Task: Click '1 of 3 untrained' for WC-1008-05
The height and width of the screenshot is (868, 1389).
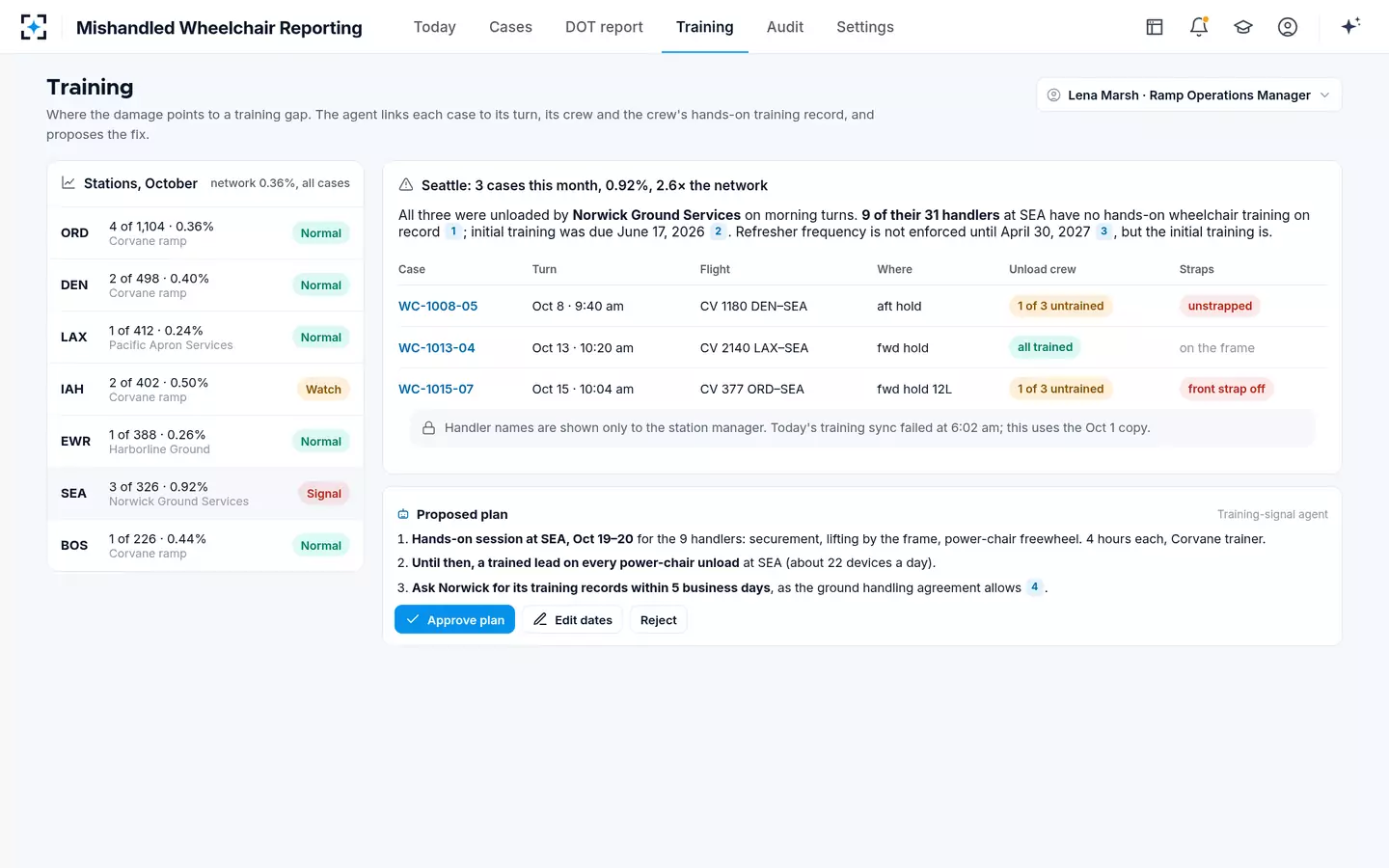Action: tap(1060, 306)
